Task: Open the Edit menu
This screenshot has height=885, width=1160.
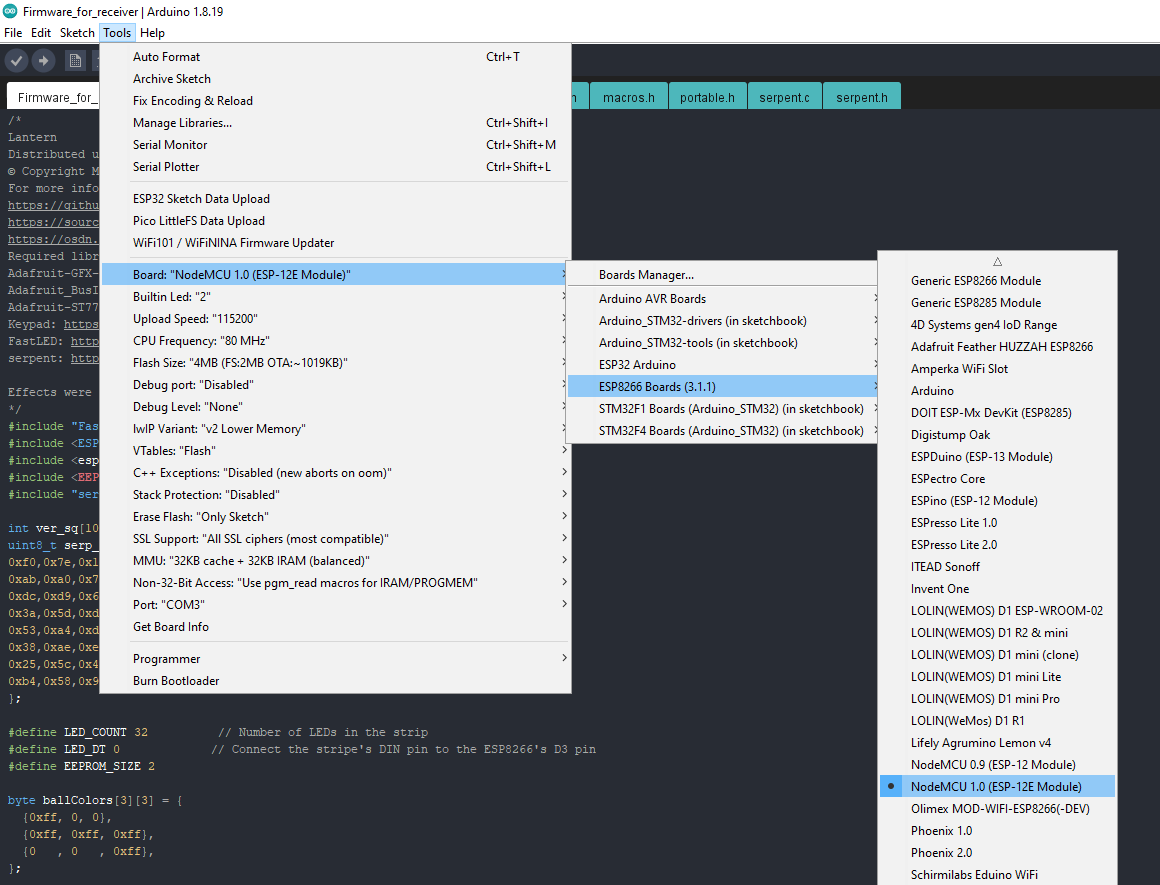Action: [x=41, y=33]
